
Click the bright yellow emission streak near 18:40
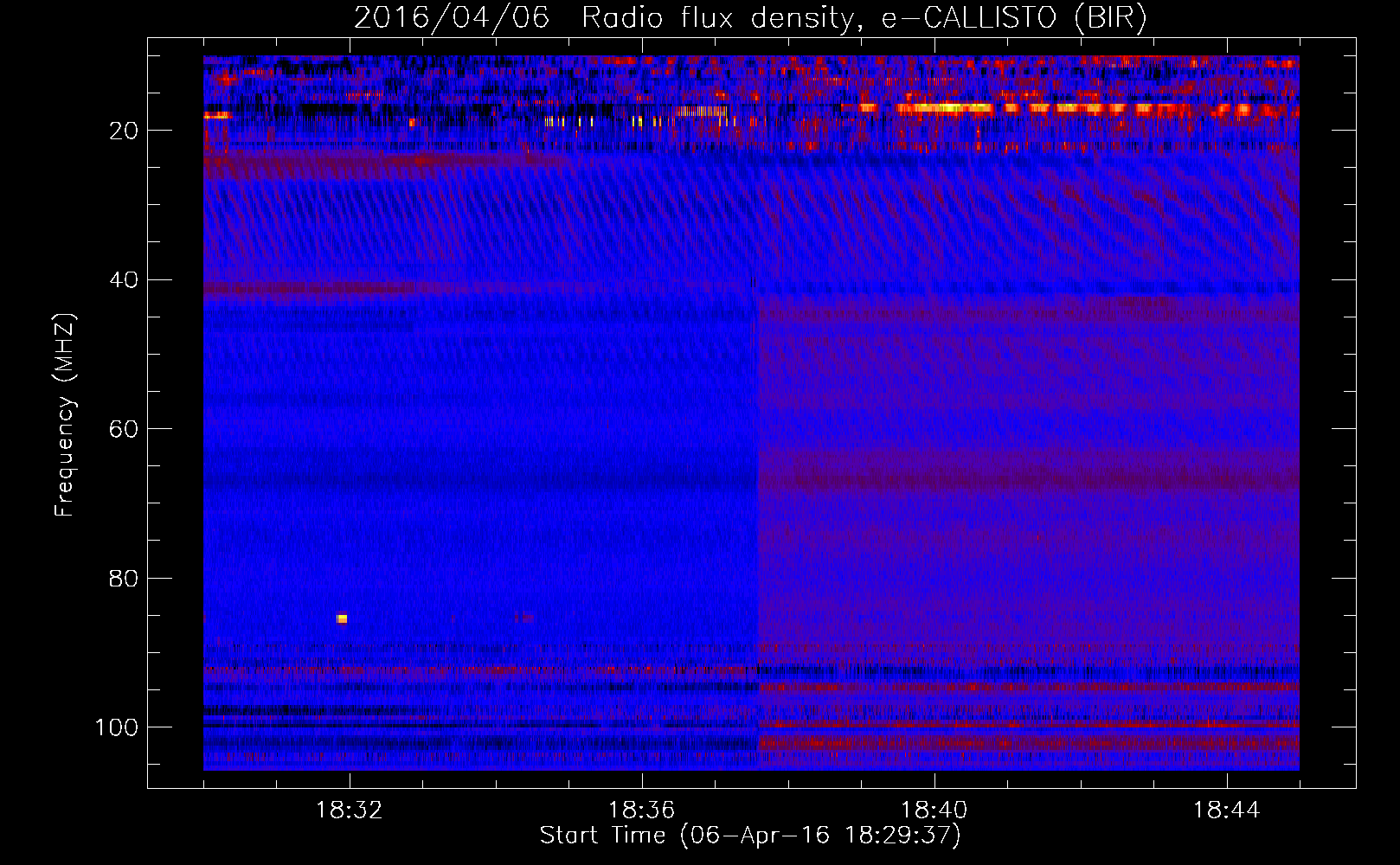click(x=945, y=108)
